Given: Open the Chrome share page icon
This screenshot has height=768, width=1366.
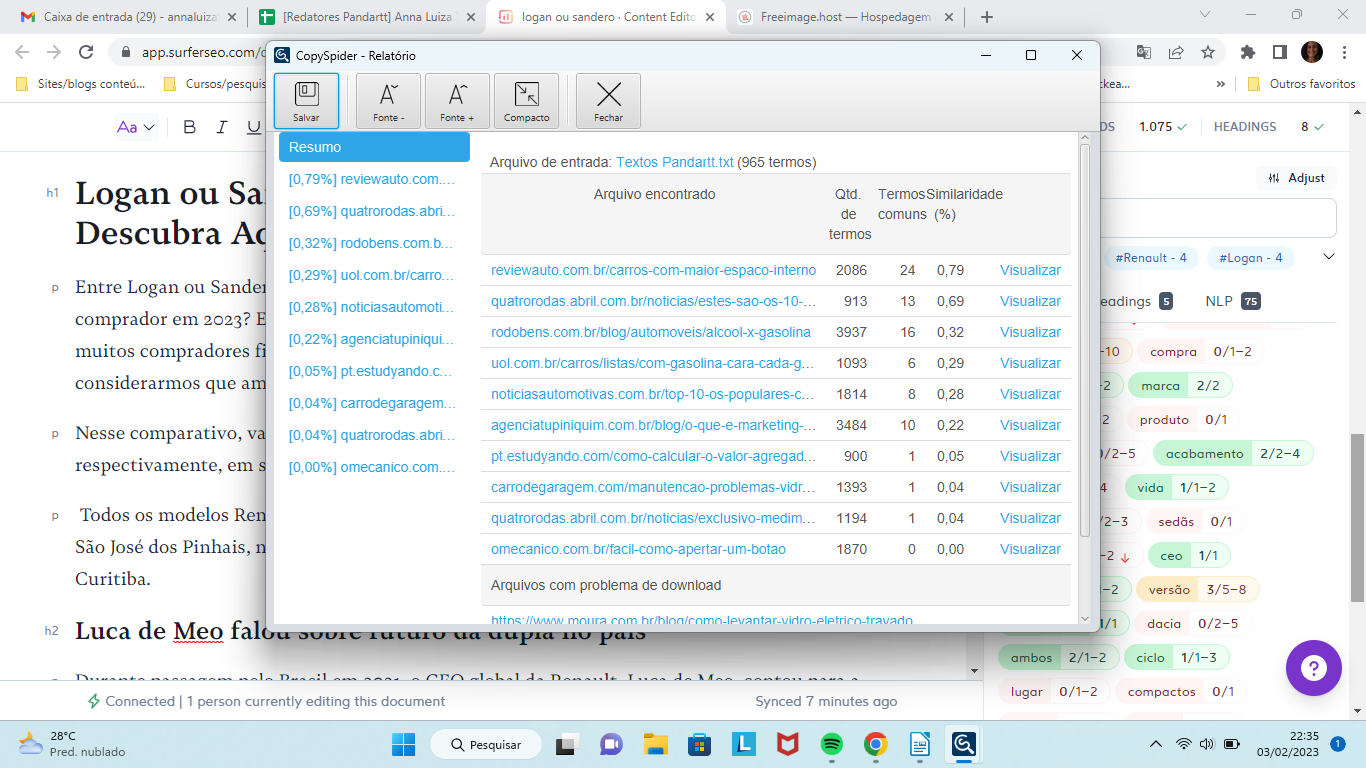Looking at the screenshot, I should (x=1177, y=52).
